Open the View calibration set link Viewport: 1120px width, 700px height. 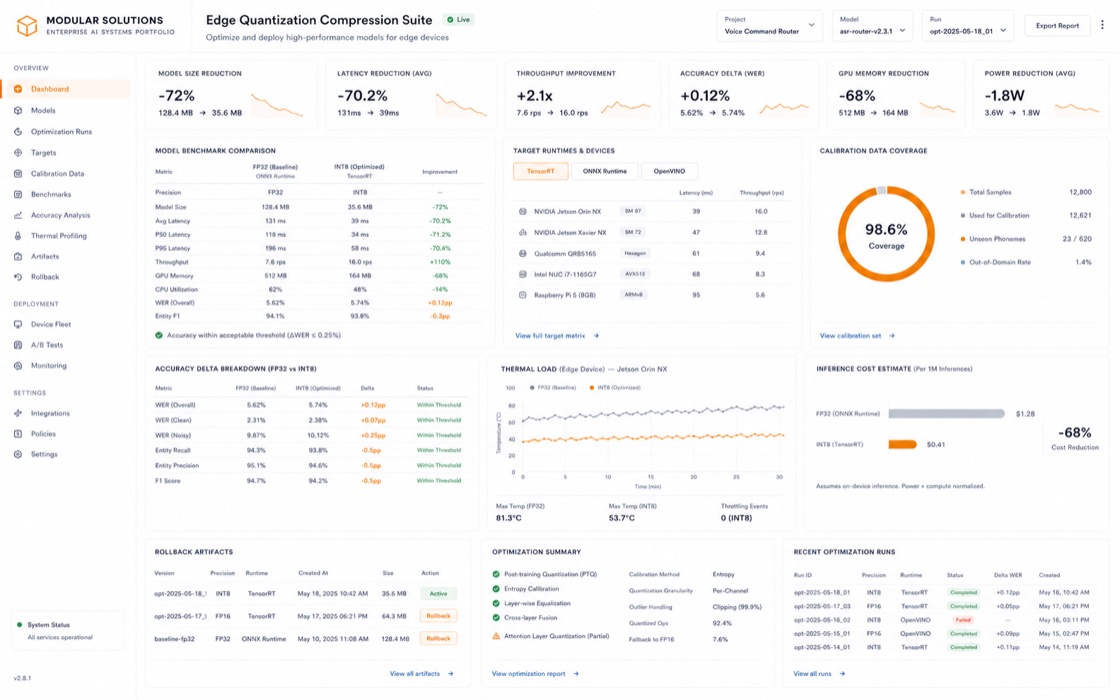click(856, 336)
